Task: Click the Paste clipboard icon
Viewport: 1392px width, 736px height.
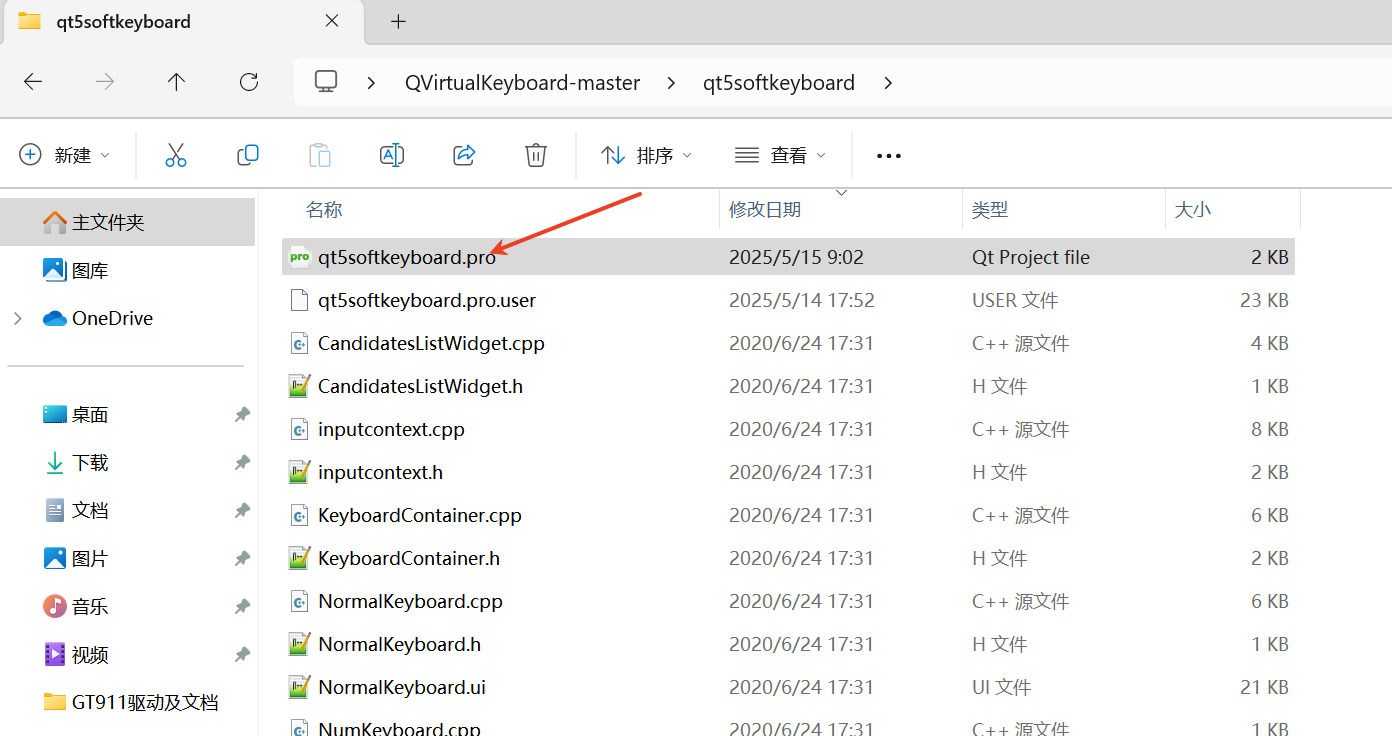Action: tap(320, 155)
